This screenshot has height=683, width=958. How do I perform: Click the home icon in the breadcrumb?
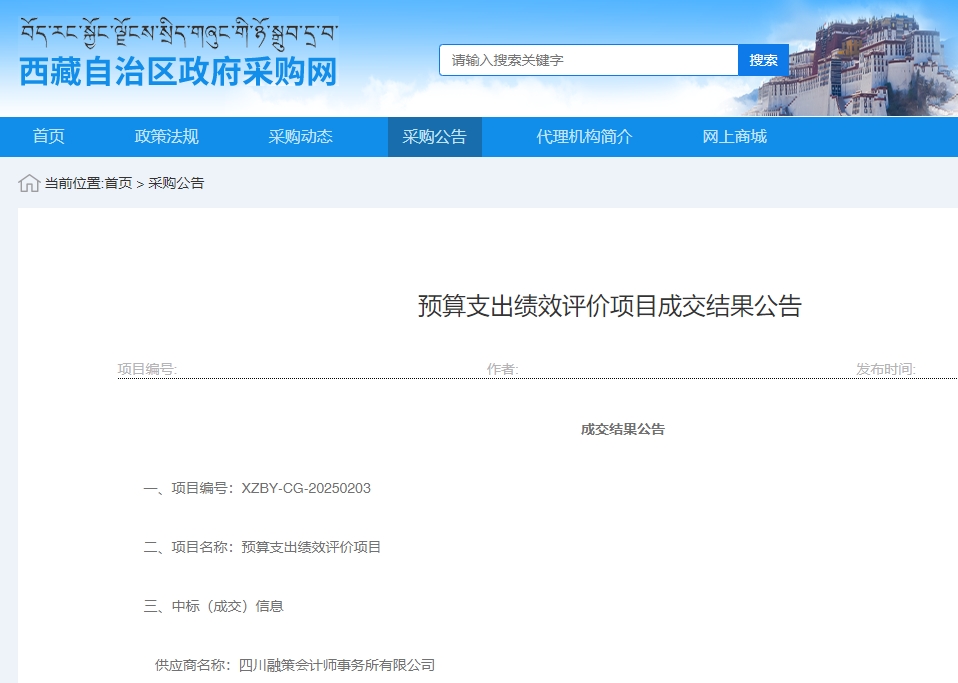(29, 183)
